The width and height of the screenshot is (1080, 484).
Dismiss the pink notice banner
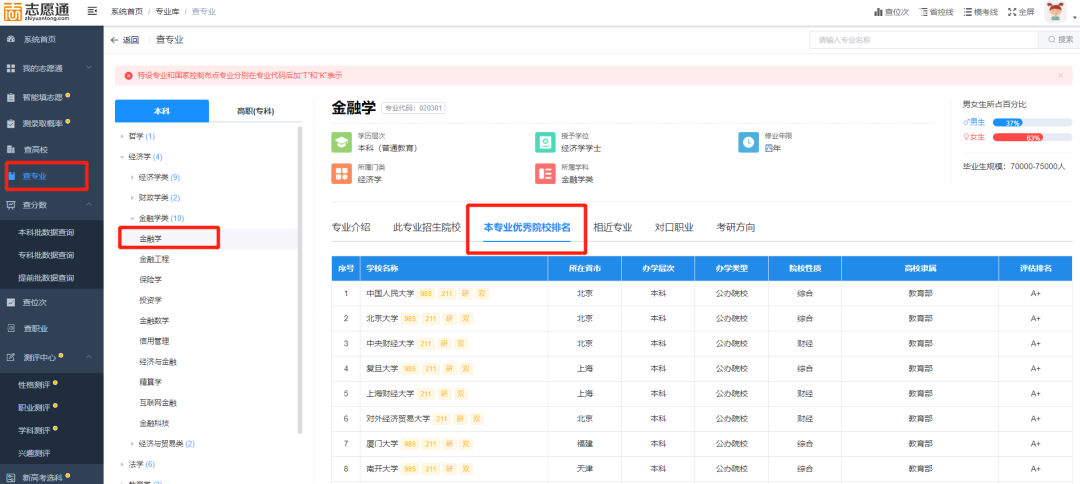[1060, 75]
